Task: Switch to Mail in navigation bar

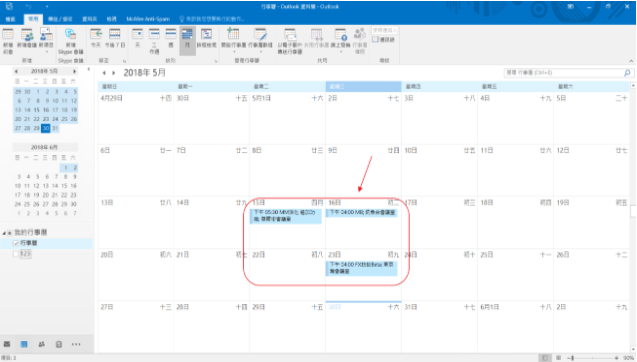Action: click(x=7, y=344)
